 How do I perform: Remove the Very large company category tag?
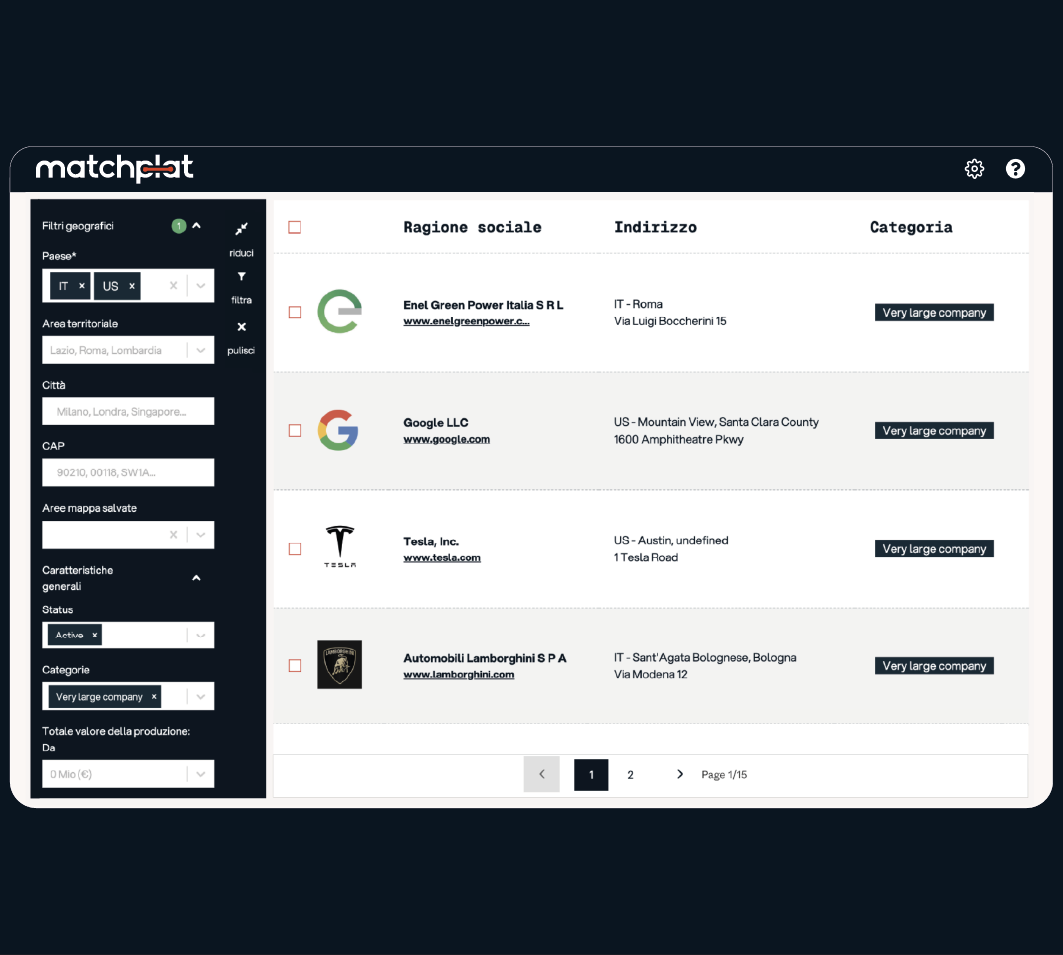click(154, 697)
